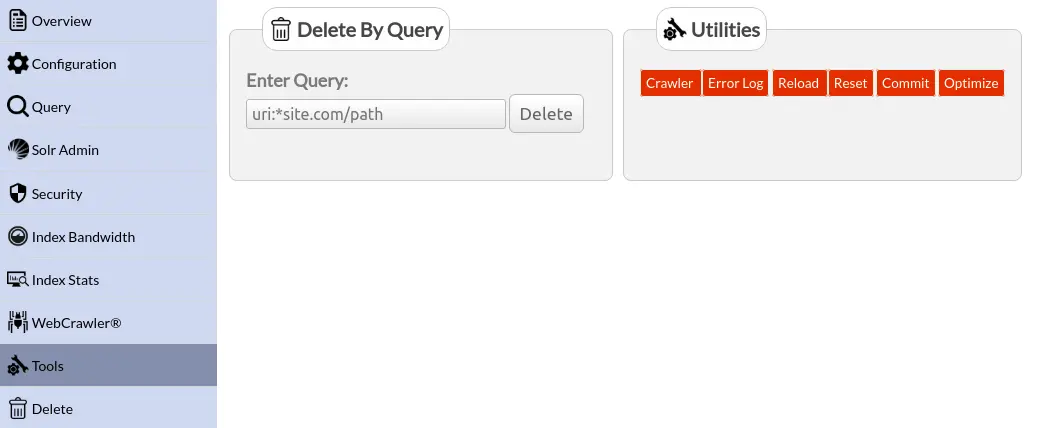Open the Index Stats menu item

pos(65,280)
